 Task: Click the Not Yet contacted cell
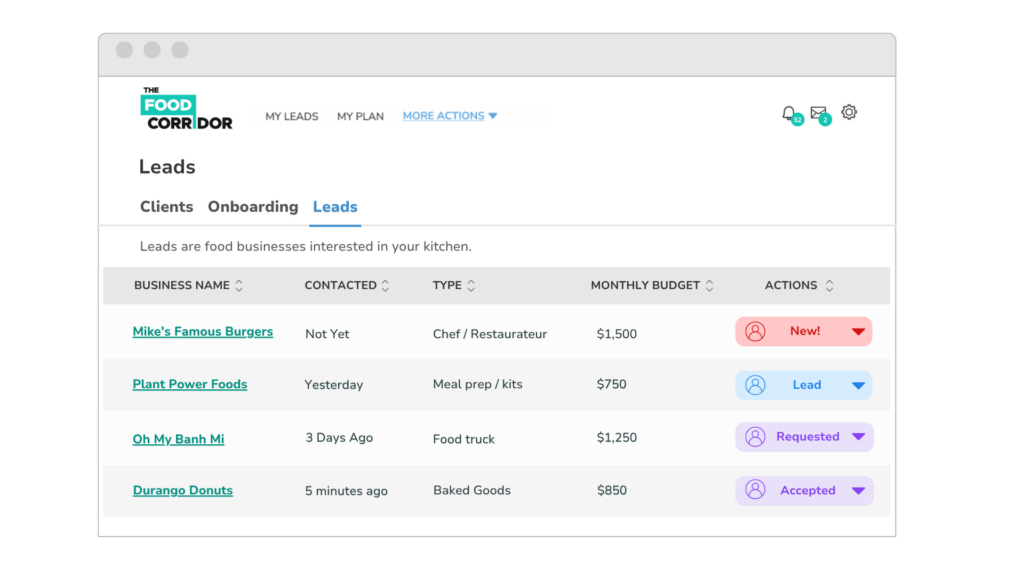pos(327,334)
